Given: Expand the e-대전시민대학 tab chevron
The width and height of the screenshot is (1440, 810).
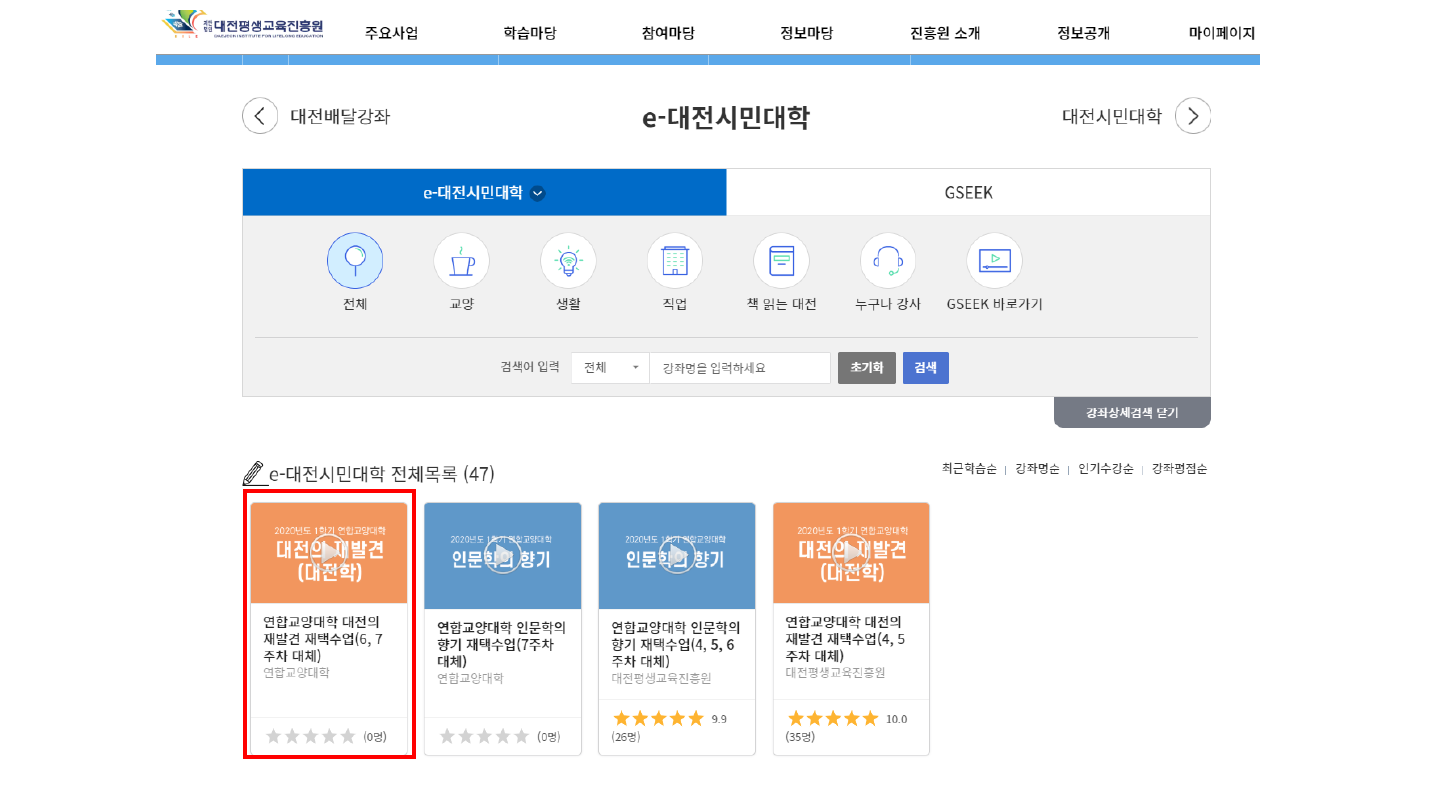Looking at the screenshot, I should (x=538, y=194).
